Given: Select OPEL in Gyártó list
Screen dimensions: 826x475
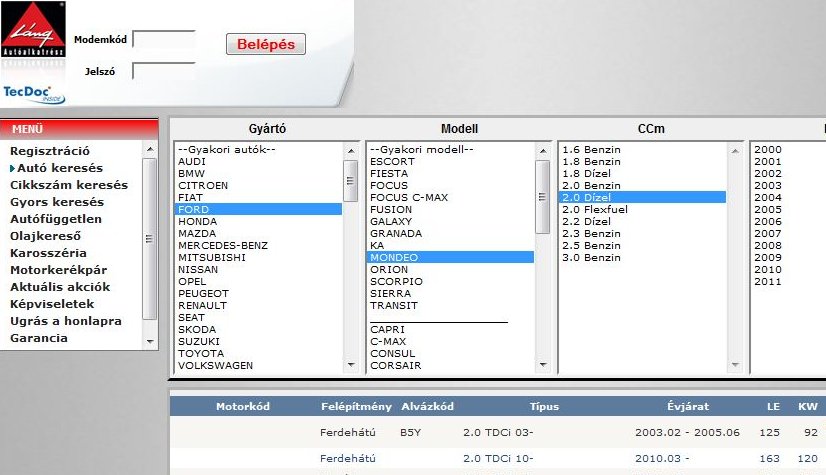Looking at the screenshot, I should (258, 282).
